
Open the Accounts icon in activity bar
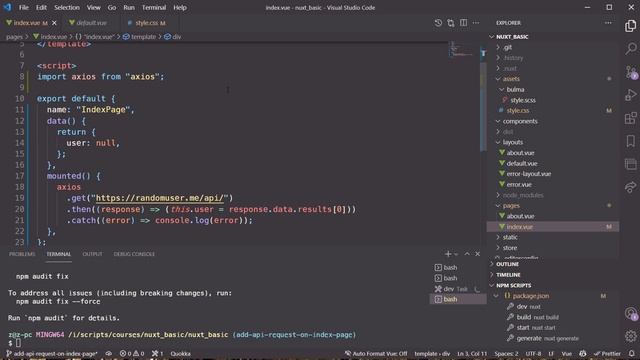click(x=631, y=313)
